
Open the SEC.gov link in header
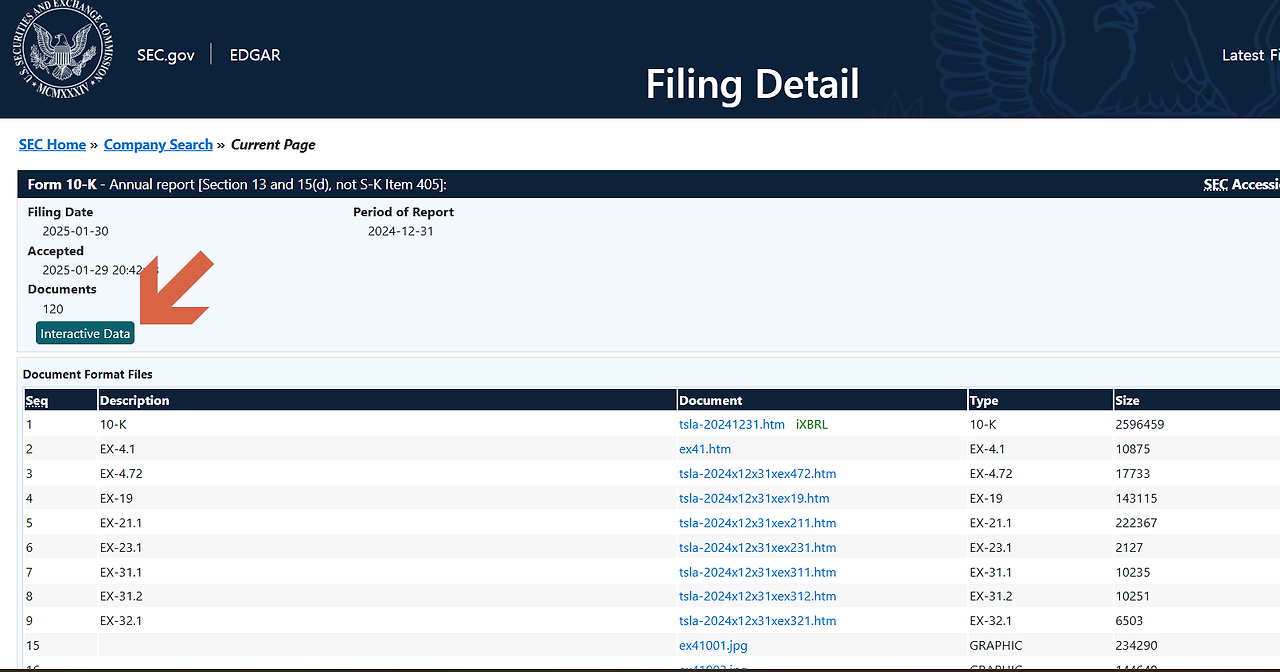[x=166, y=55]
